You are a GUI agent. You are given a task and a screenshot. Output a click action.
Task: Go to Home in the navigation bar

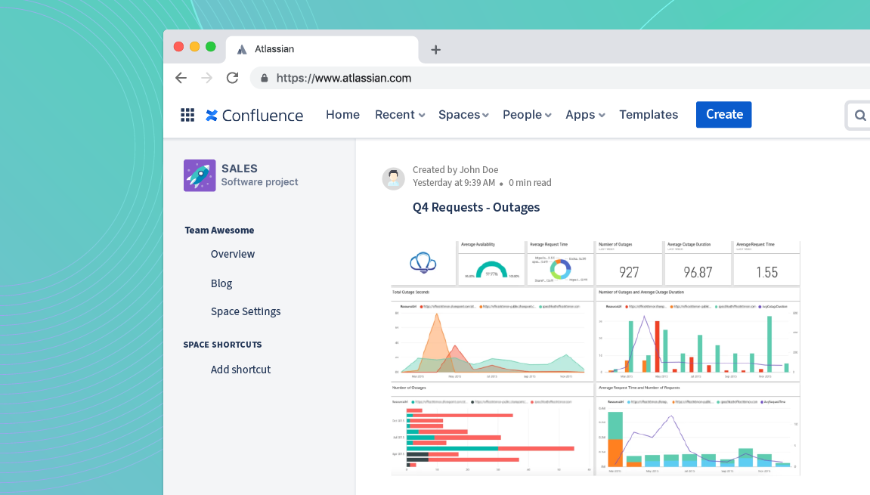tap(342, 115)
